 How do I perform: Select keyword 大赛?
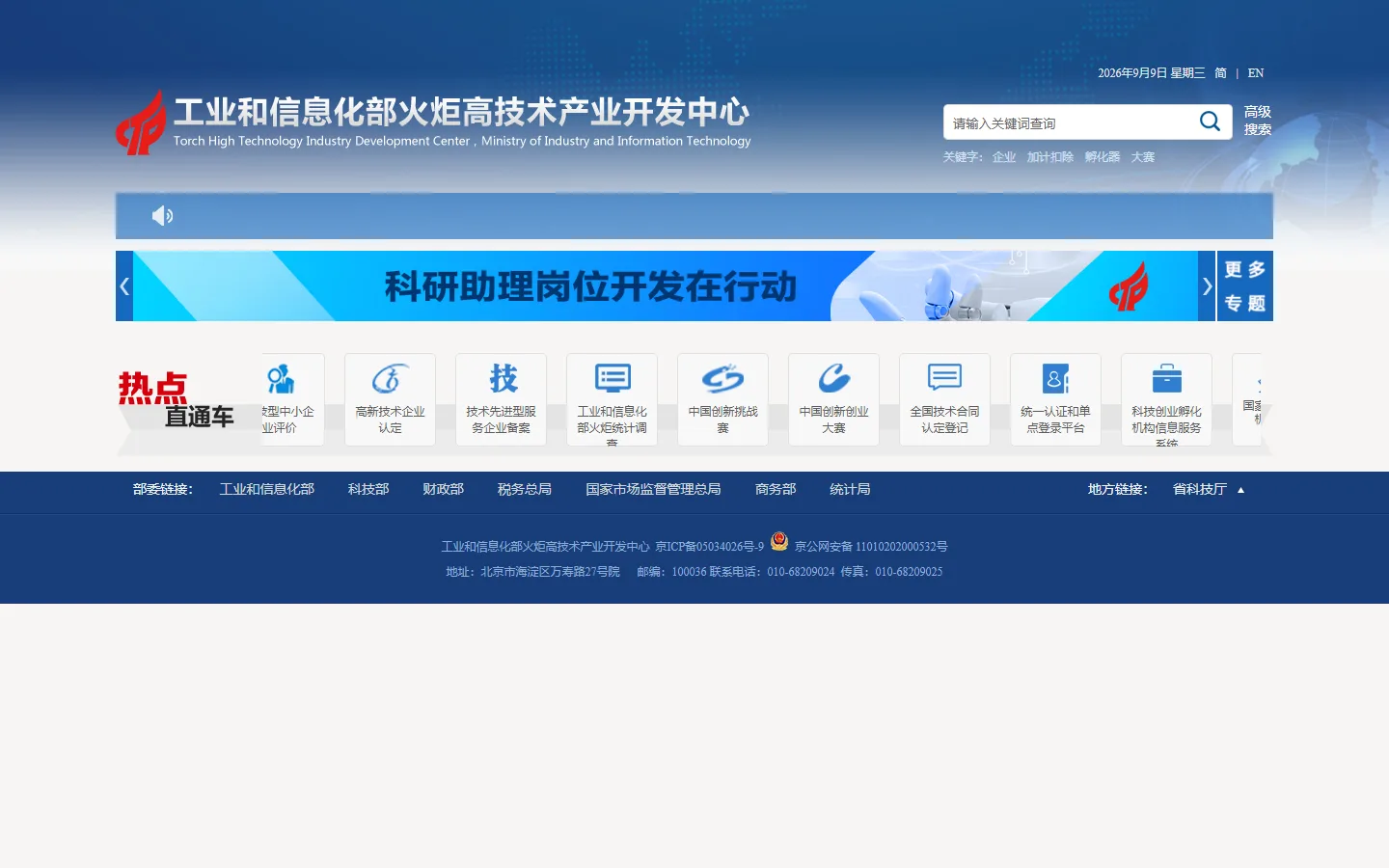pos(1143,157)
